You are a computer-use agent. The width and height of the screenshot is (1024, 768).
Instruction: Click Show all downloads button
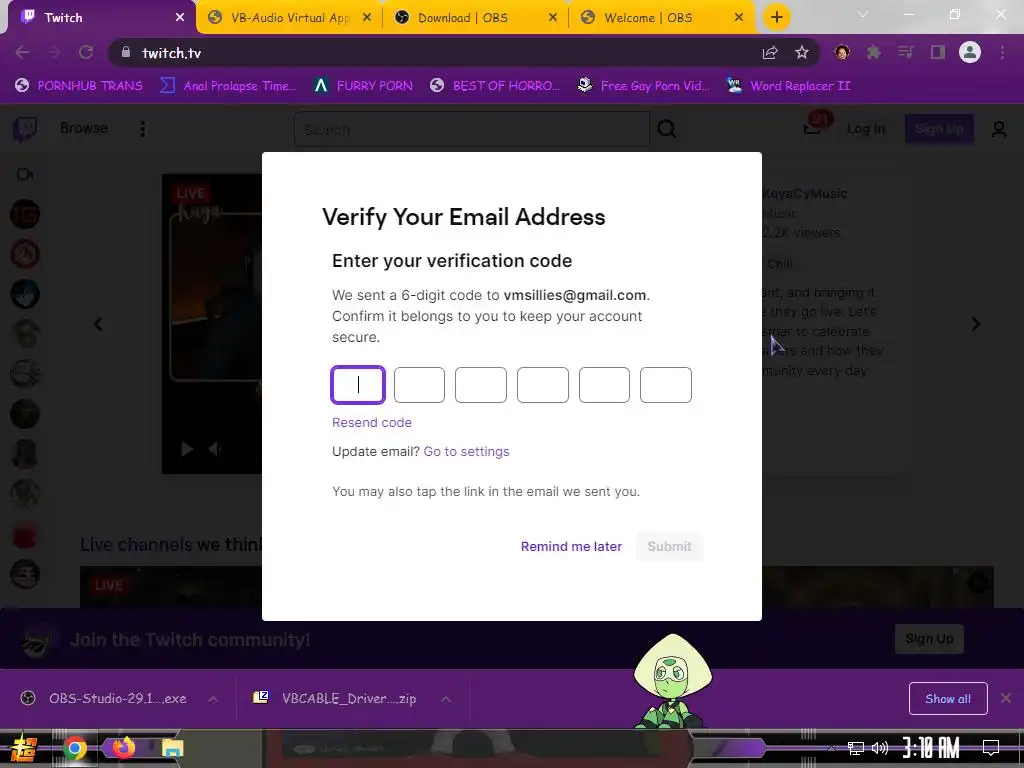click(948, 699)
